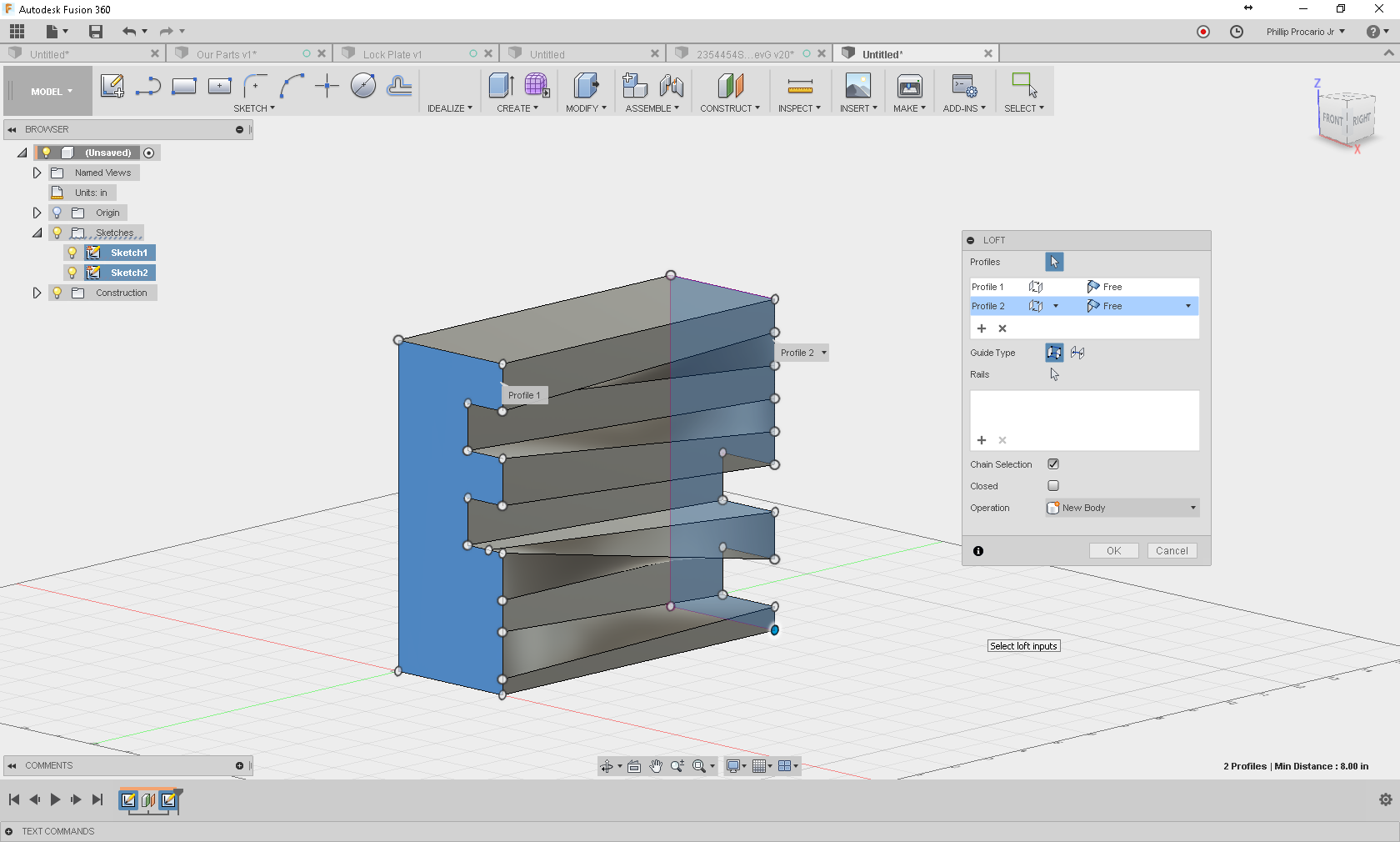1400x842 pixels.
Task: Open the Create Form tool
Action: [x=537, y=86]
